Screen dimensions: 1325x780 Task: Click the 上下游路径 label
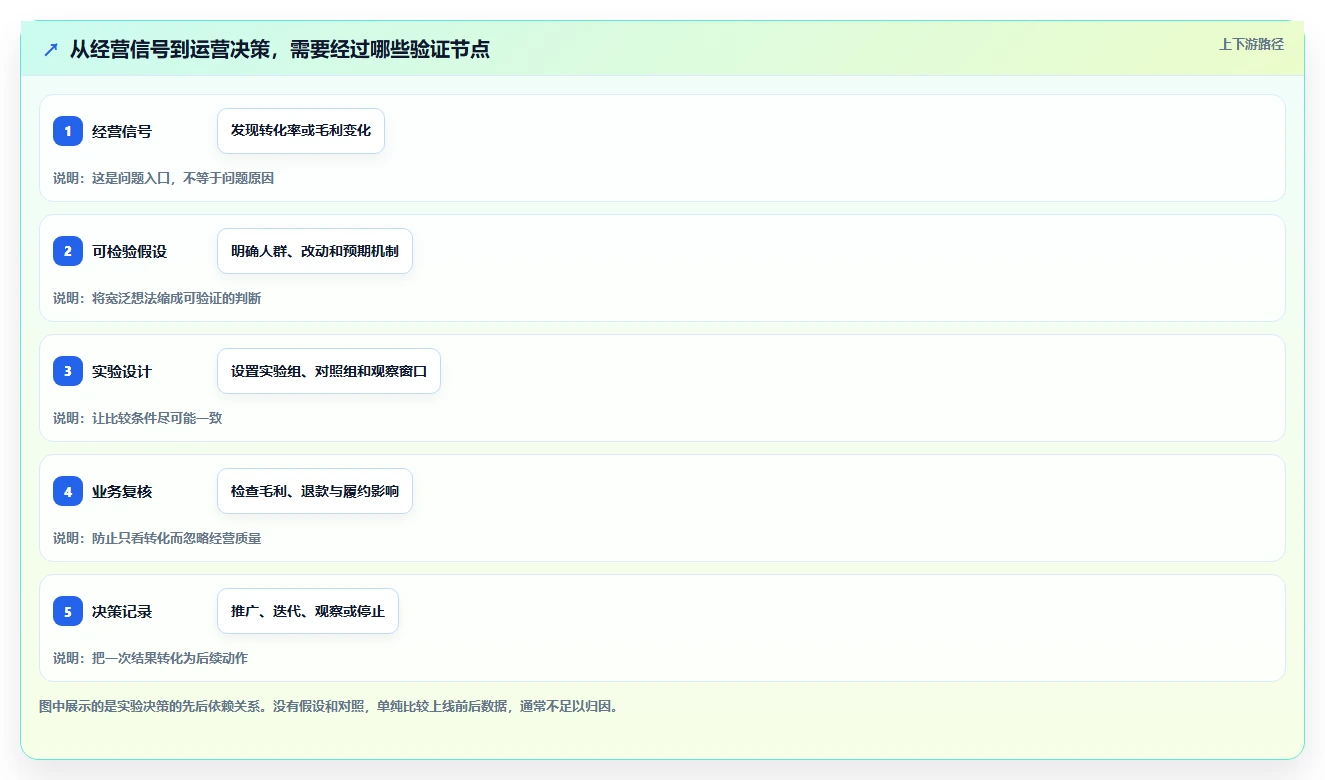pos(1251,44)
